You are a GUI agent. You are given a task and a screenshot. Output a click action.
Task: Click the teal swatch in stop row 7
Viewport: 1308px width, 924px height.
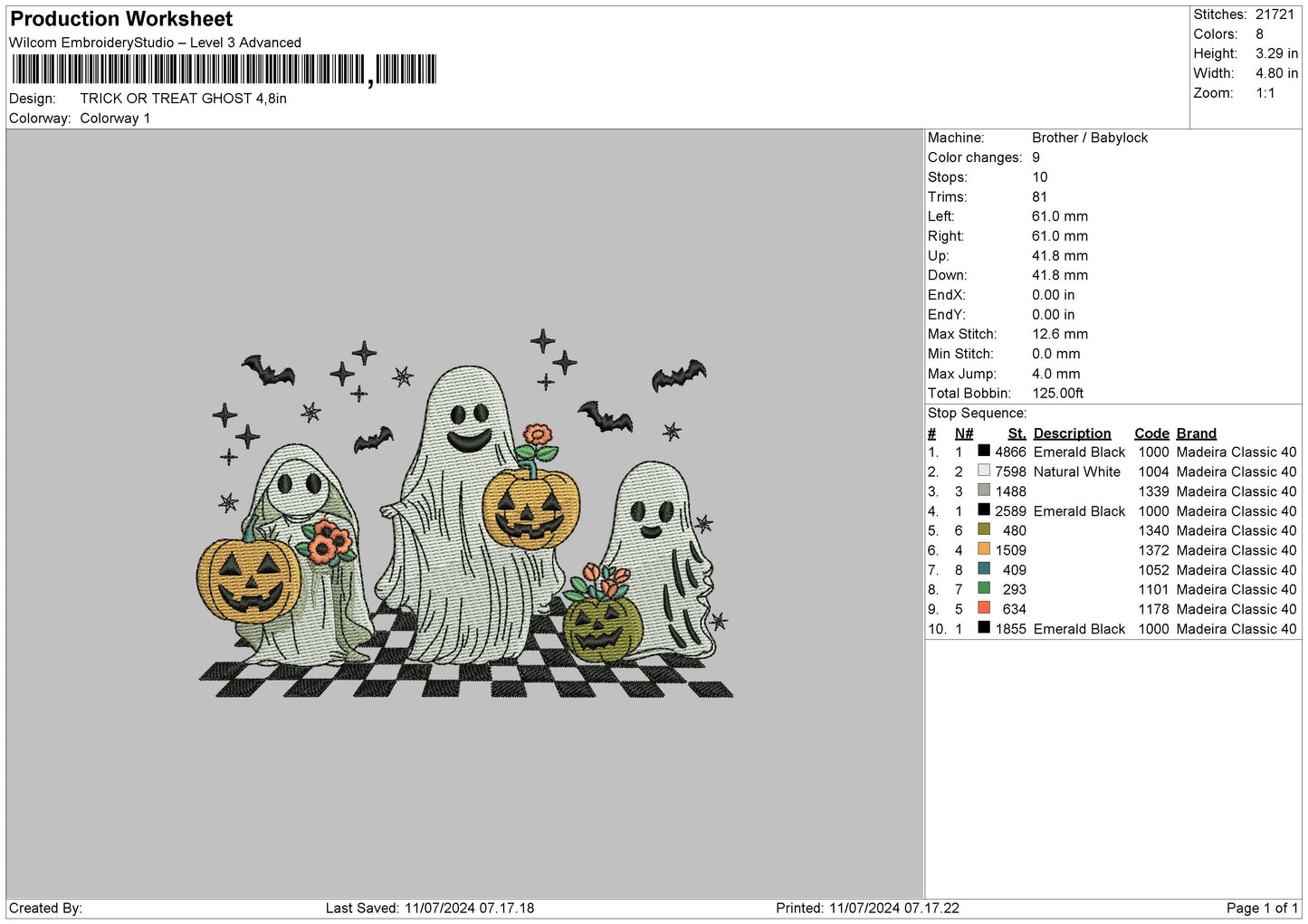pyautogui.click(x=984, y=568)
